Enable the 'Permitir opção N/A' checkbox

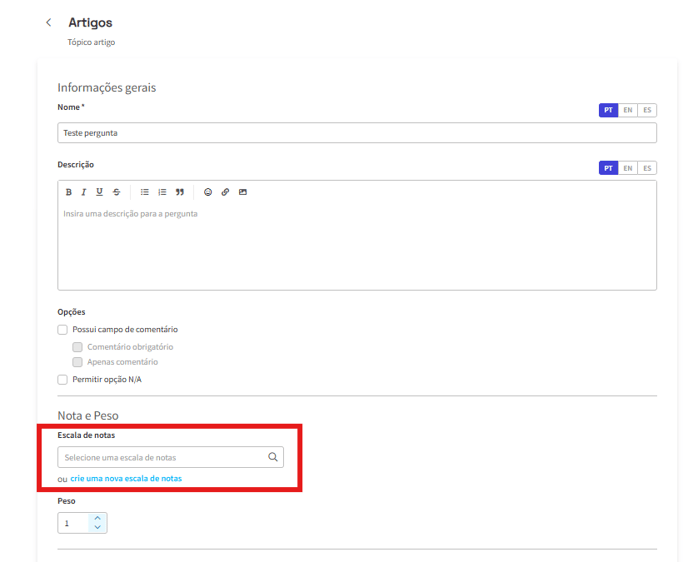(63, 379)
